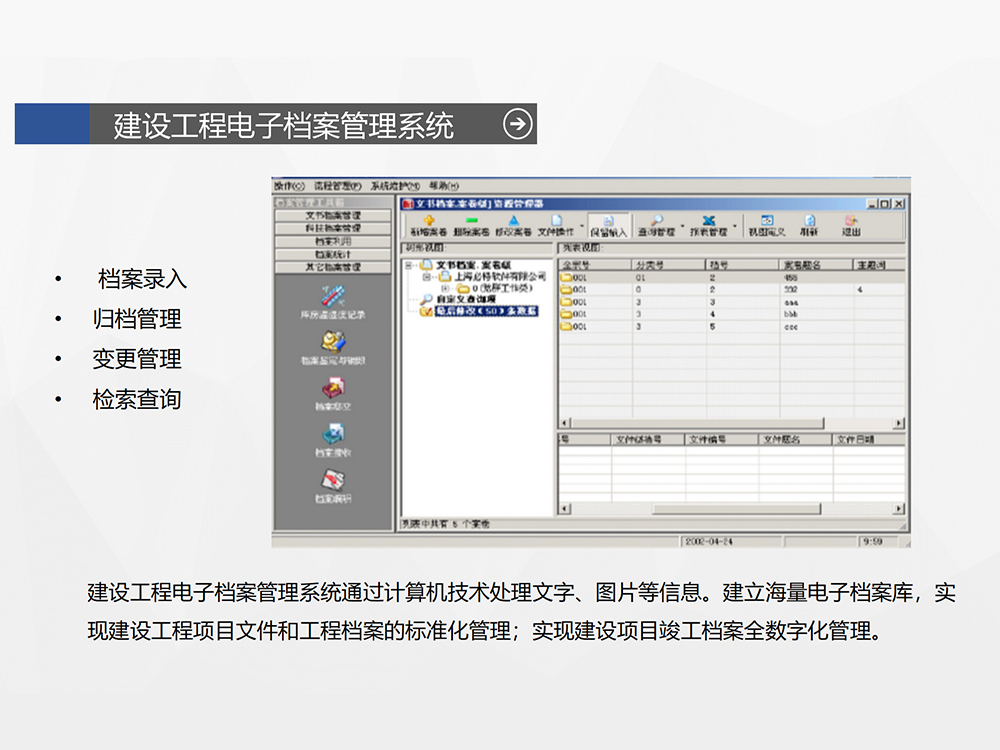Click the status text showing 5 个案卷
Screen dimensions: 1000x750
click(446, 524)
